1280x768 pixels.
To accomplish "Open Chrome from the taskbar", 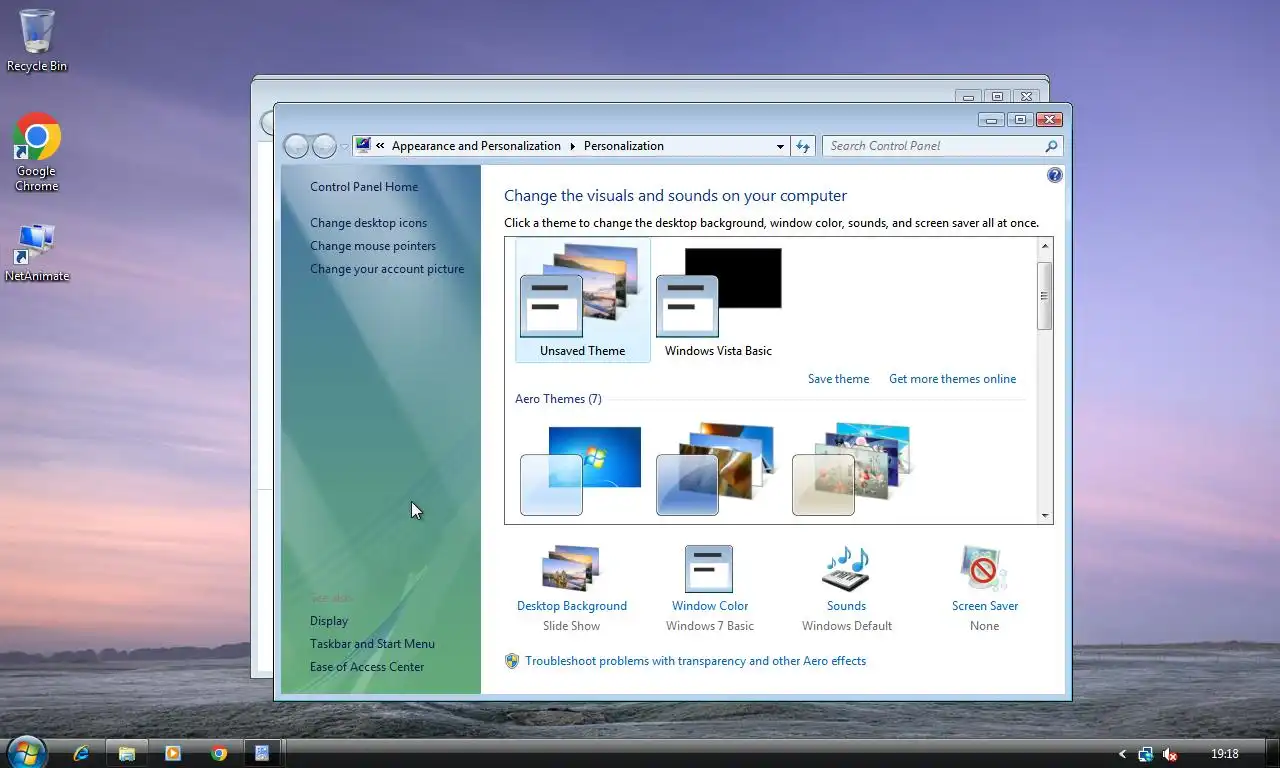I will click(219, 753).
